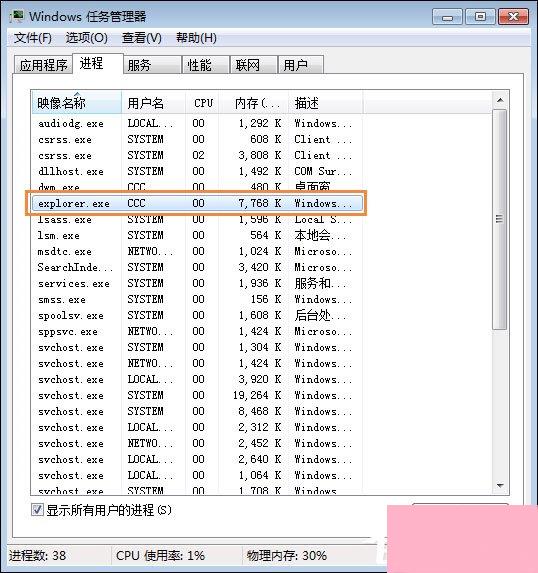Image resolution: width=538 pixels, height=573 pixels.
Task: Click 7,768 K memory value of explorer.exe
Action: (260, 203)
